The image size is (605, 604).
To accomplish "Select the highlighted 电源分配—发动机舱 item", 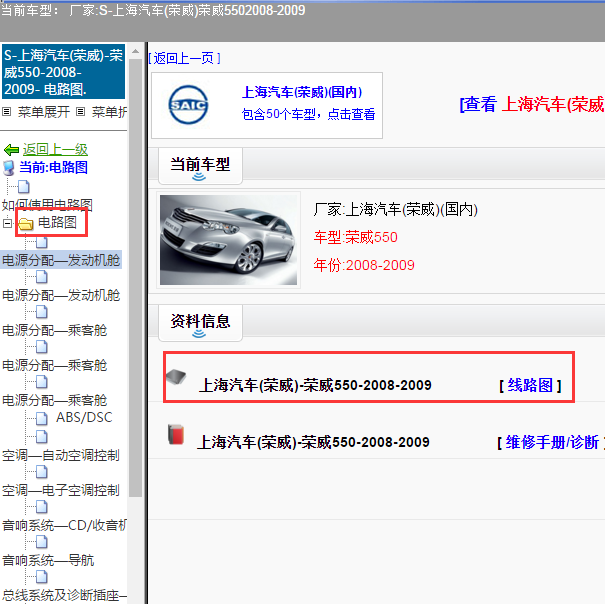I will [61, 260].
